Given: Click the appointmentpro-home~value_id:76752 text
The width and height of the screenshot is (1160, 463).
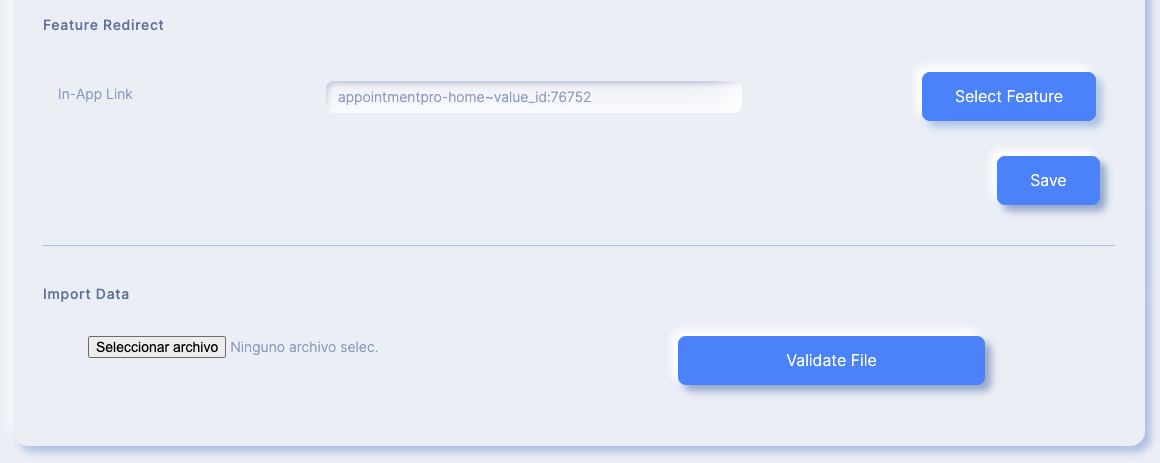Looking at the screenshot, I should pos(465,97).
